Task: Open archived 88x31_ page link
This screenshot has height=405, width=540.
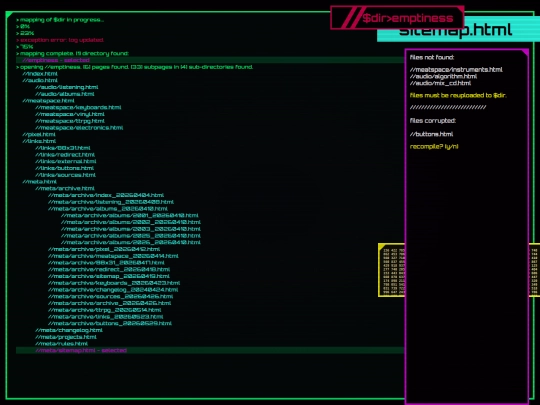Action: click(106, 263)
